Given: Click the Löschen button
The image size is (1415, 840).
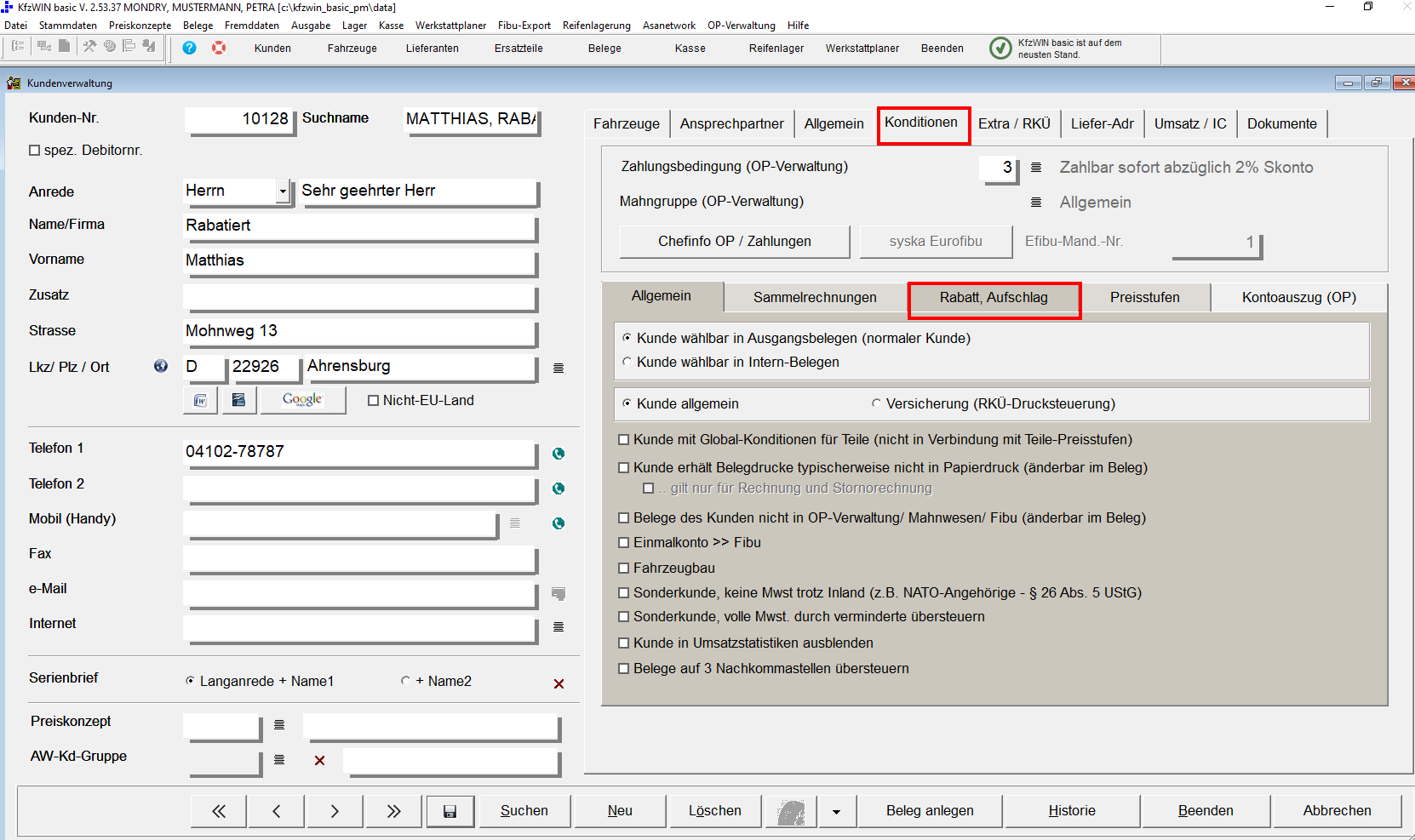Looking at the screenshot, I should coord(715,811).
